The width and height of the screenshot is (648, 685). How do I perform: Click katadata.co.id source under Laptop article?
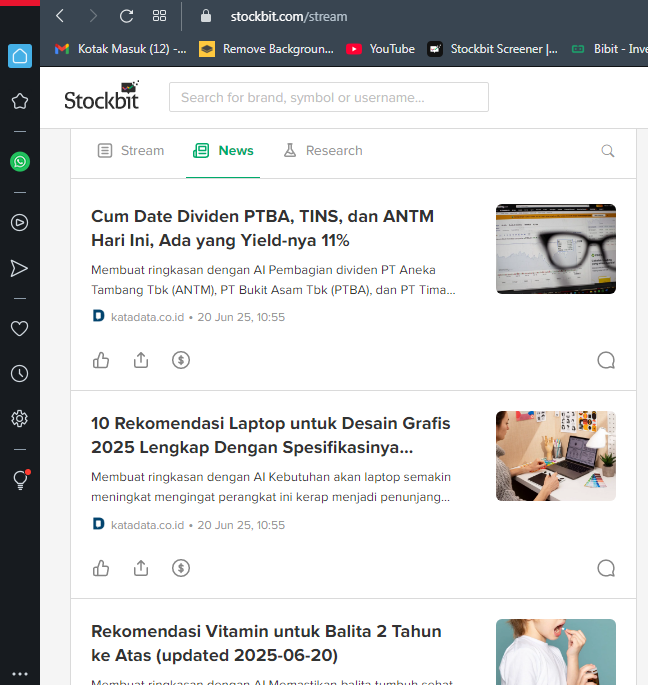147,525
